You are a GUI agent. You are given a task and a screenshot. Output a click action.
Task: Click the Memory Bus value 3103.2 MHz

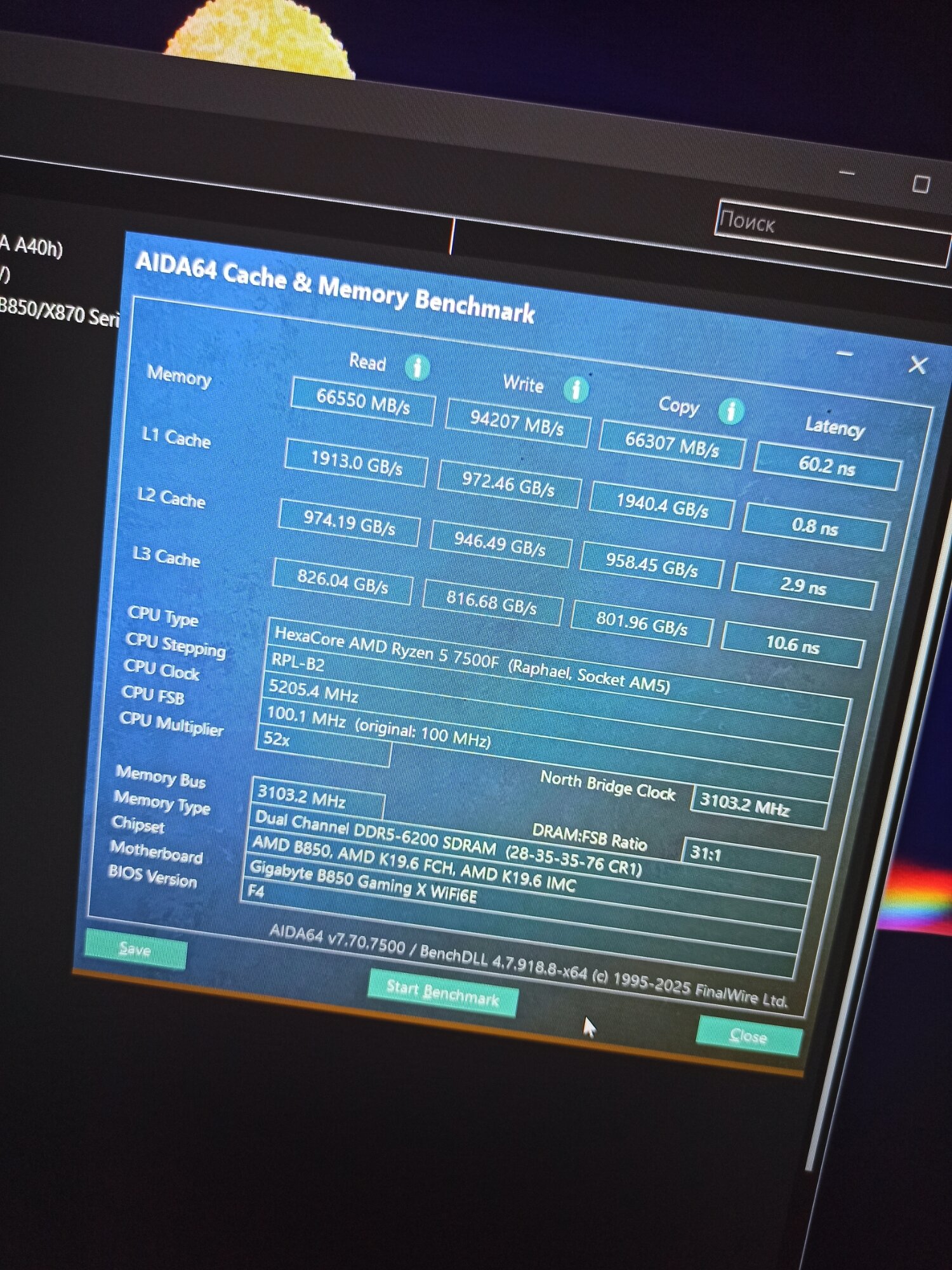click(x=319, y=799)
